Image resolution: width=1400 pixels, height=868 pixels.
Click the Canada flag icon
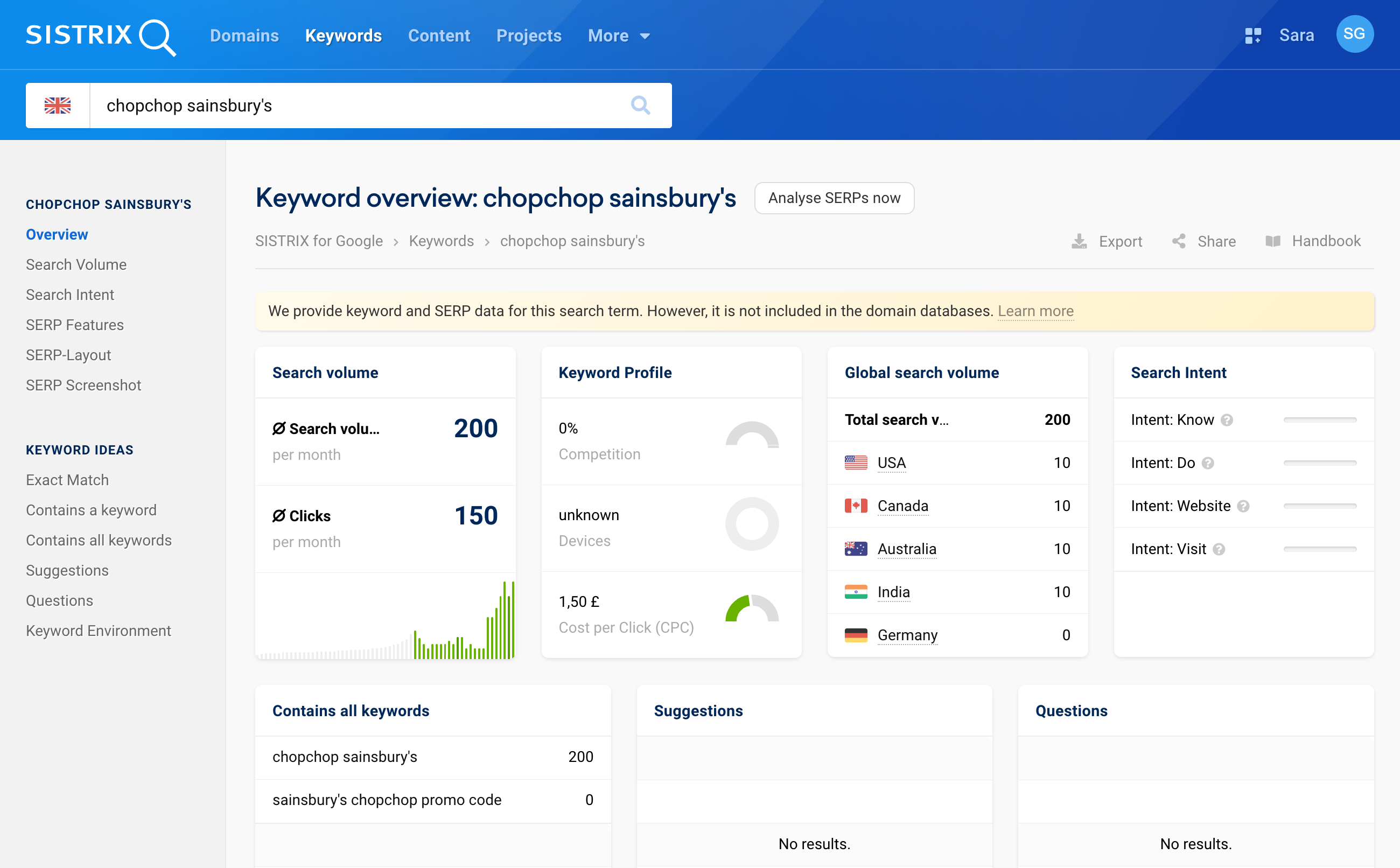click(x=856, y=506)
